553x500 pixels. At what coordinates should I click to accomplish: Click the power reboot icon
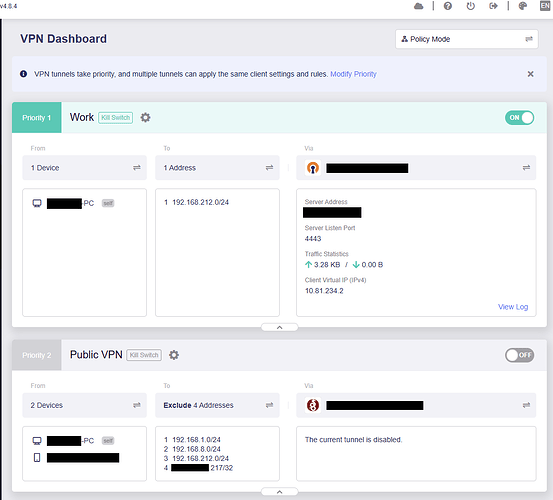pyautogui.click(x=470, y=6)
